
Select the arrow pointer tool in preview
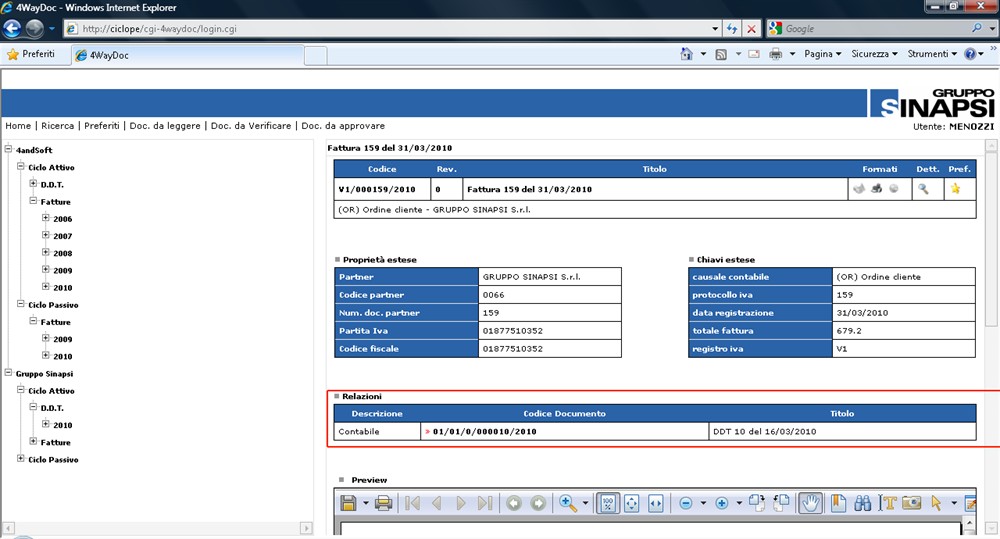(936, 503)
